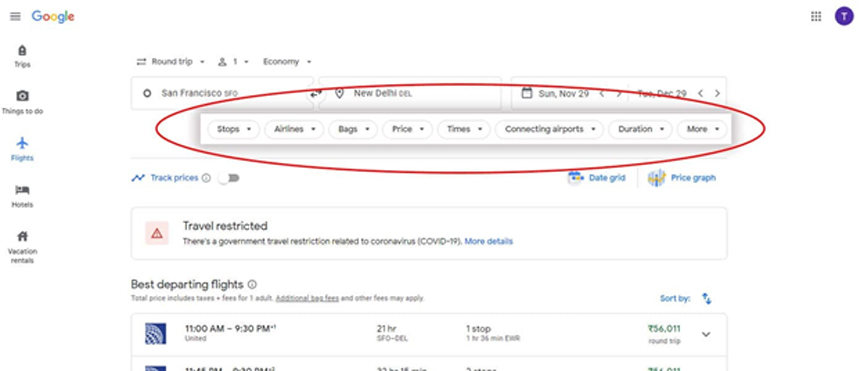Expand the 11:00 AM United flight details
Image resolution: width=864 pixels, height=371 pixels.
pyautogui.click(x=706, y=334)
